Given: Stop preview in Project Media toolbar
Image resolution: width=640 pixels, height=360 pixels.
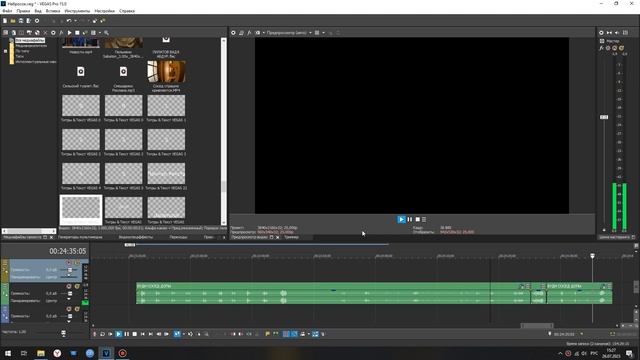Looking at the screenshot, I should (77, 33).
